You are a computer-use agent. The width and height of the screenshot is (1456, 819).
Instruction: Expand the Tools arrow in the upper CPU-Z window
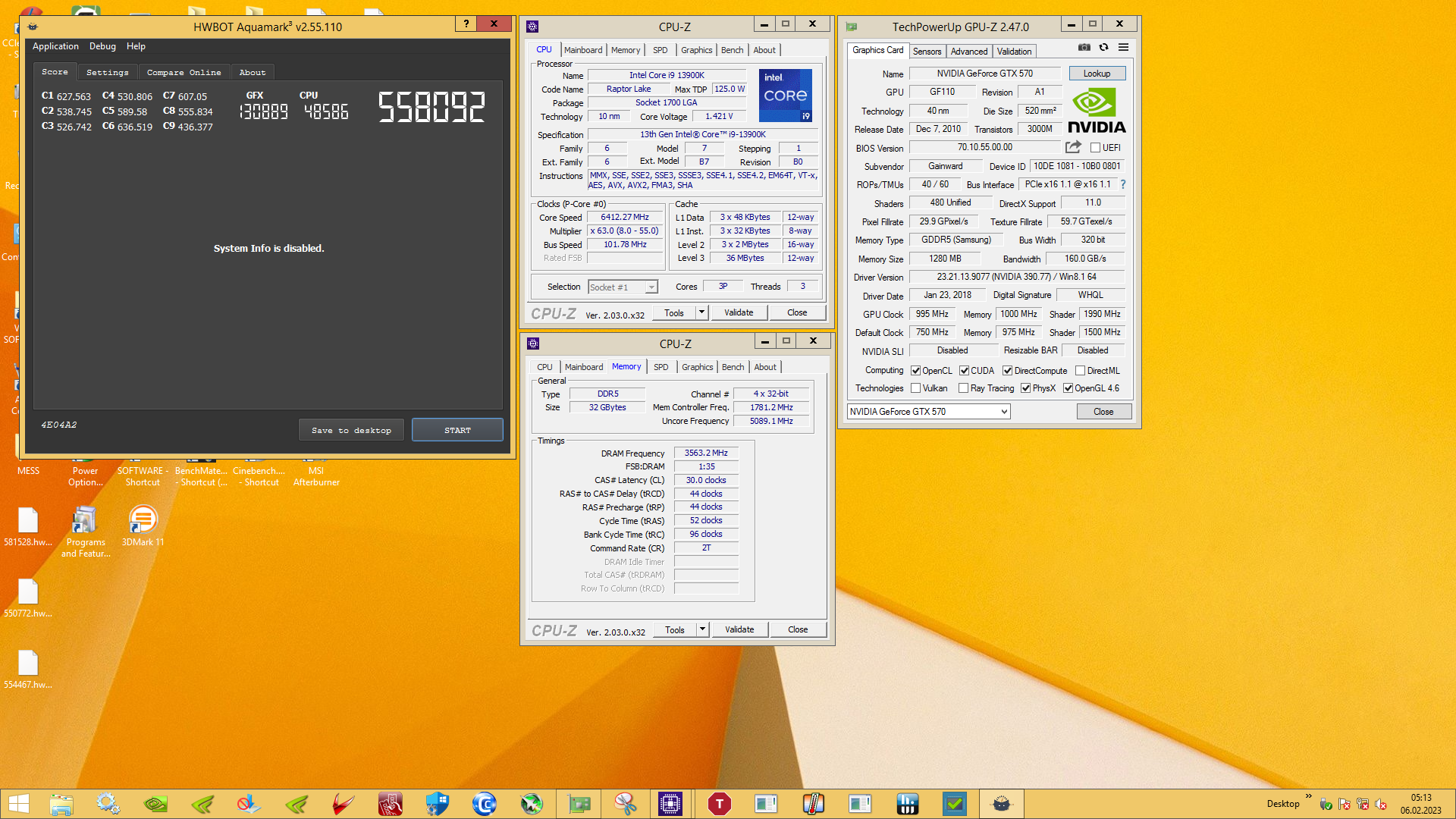pyautogui.click(x=701, y=312)
